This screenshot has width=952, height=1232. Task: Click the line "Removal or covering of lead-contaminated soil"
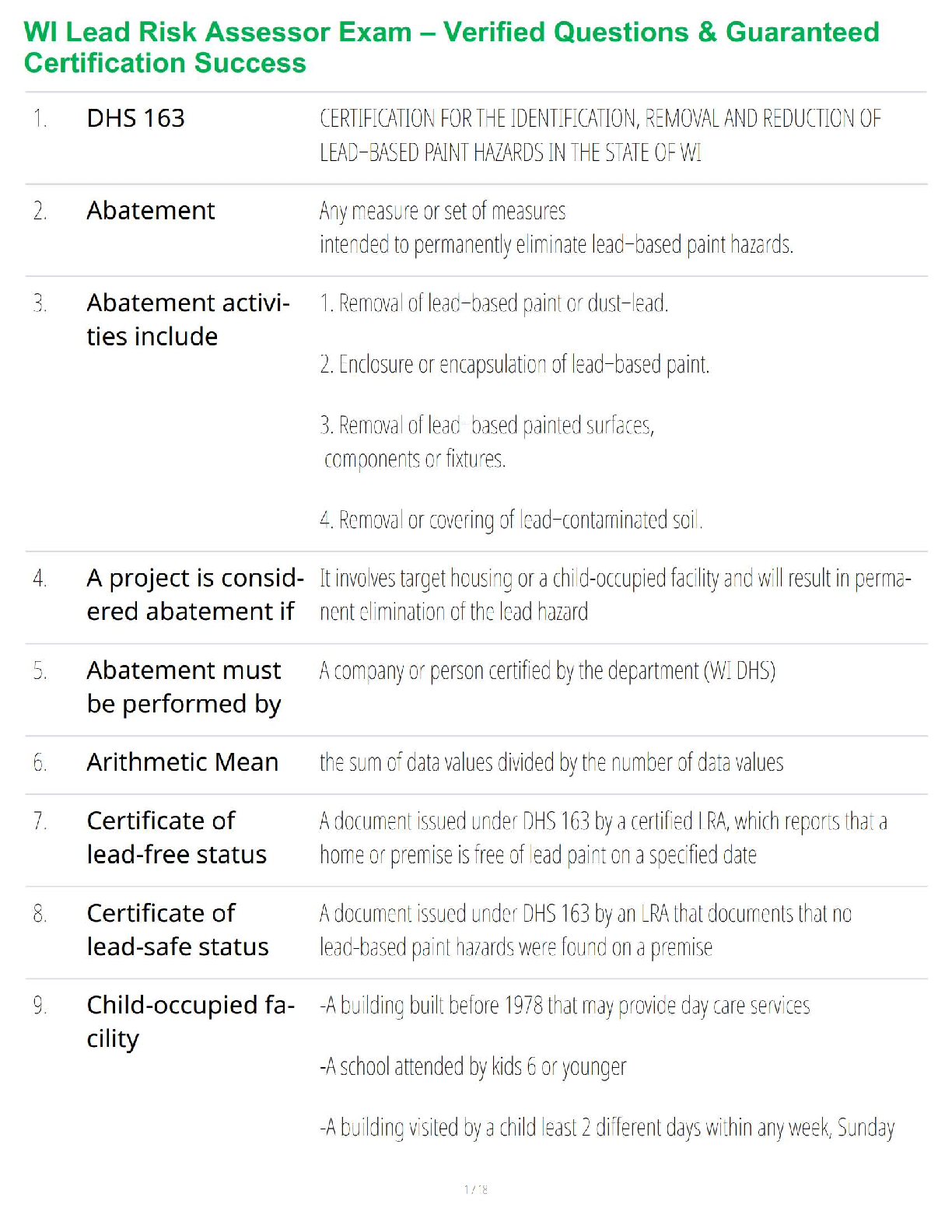coord(511,520)
